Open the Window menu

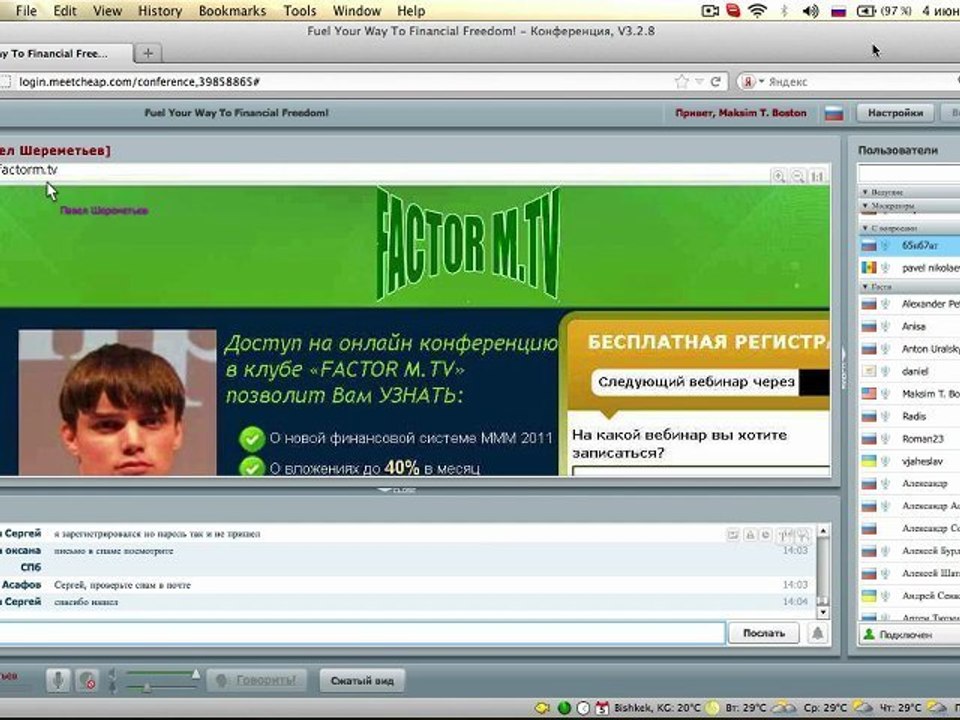[x=357, y=10]
